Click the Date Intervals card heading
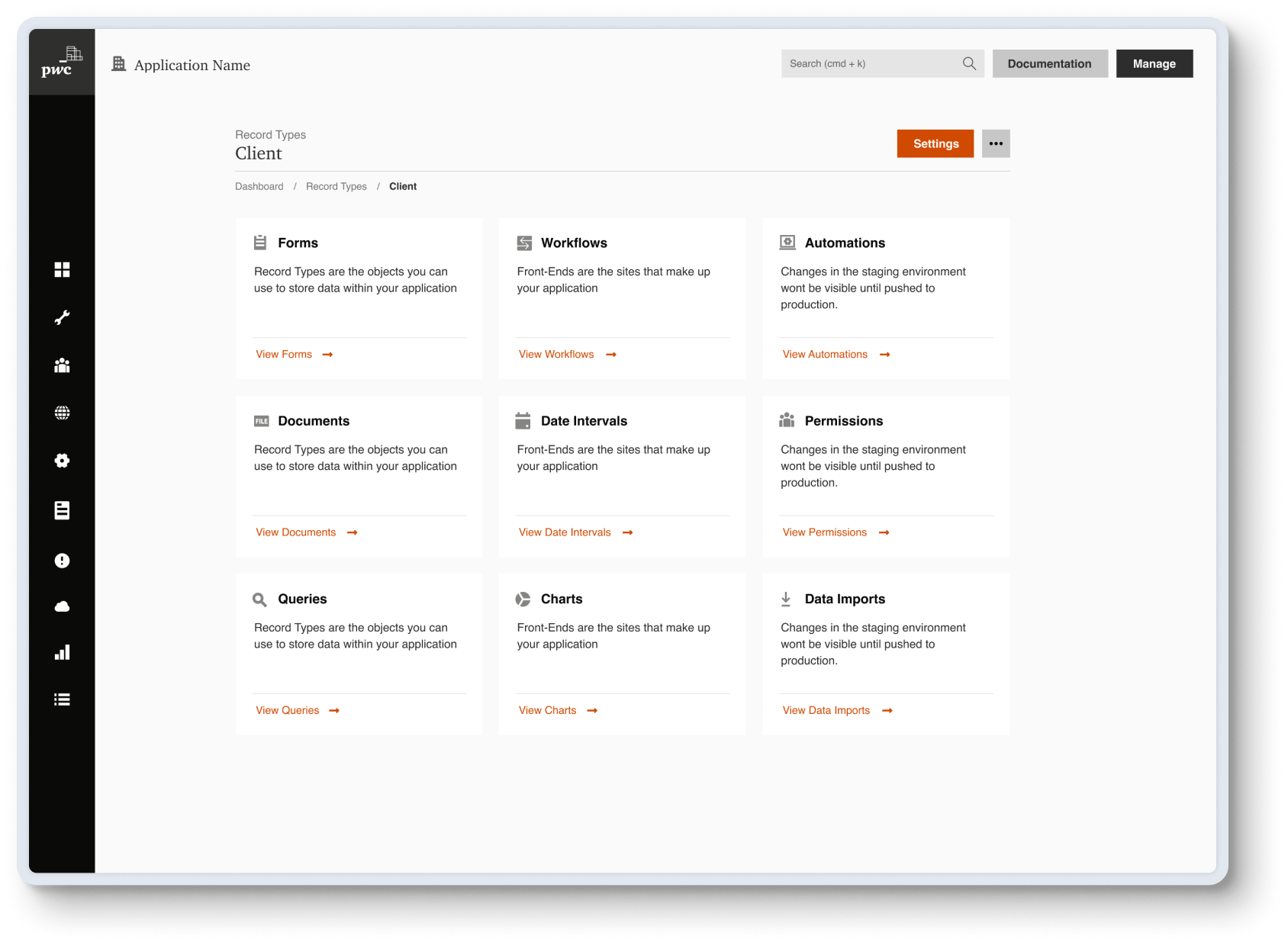The width and height of the screenshot is (1288, 945). tap(584, 421)
